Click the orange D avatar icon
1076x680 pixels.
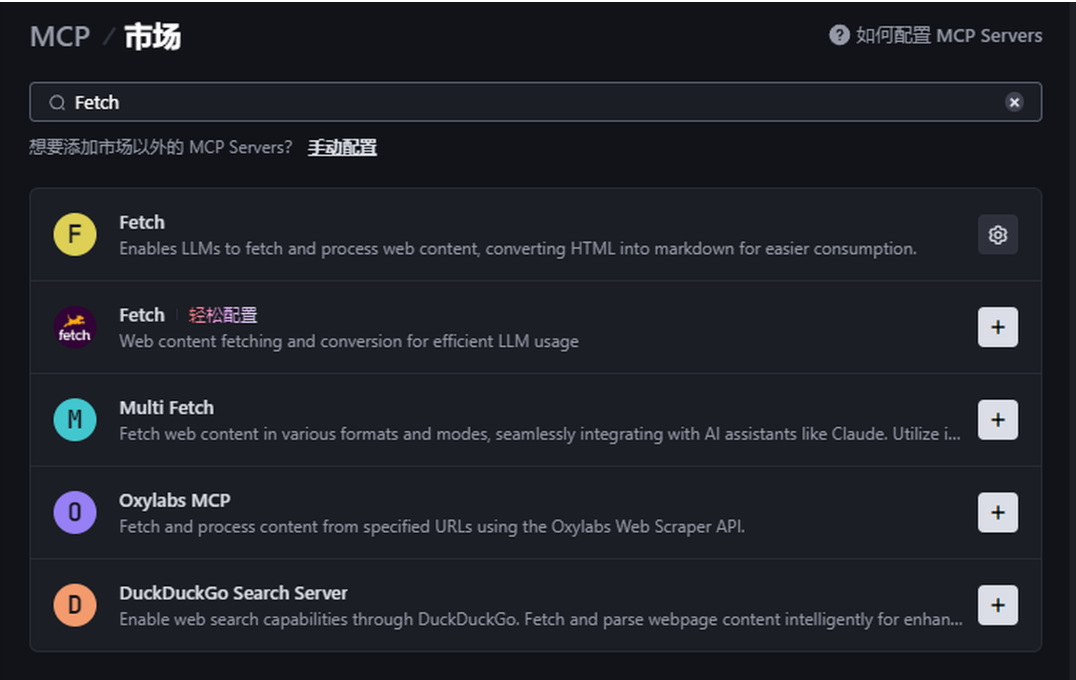tap(75, 605)
